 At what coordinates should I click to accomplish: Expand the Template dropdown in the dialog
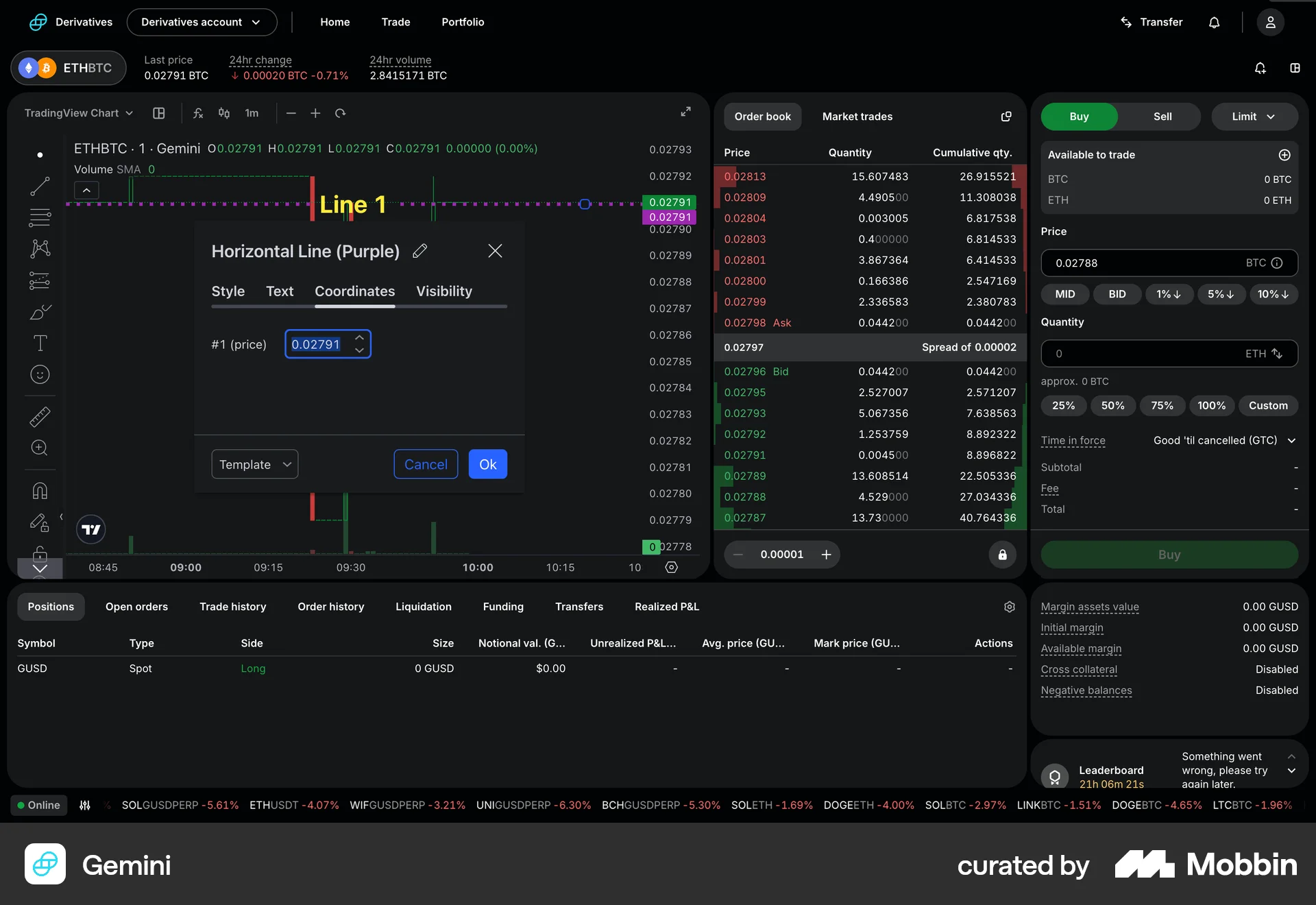tap(254, 464)
